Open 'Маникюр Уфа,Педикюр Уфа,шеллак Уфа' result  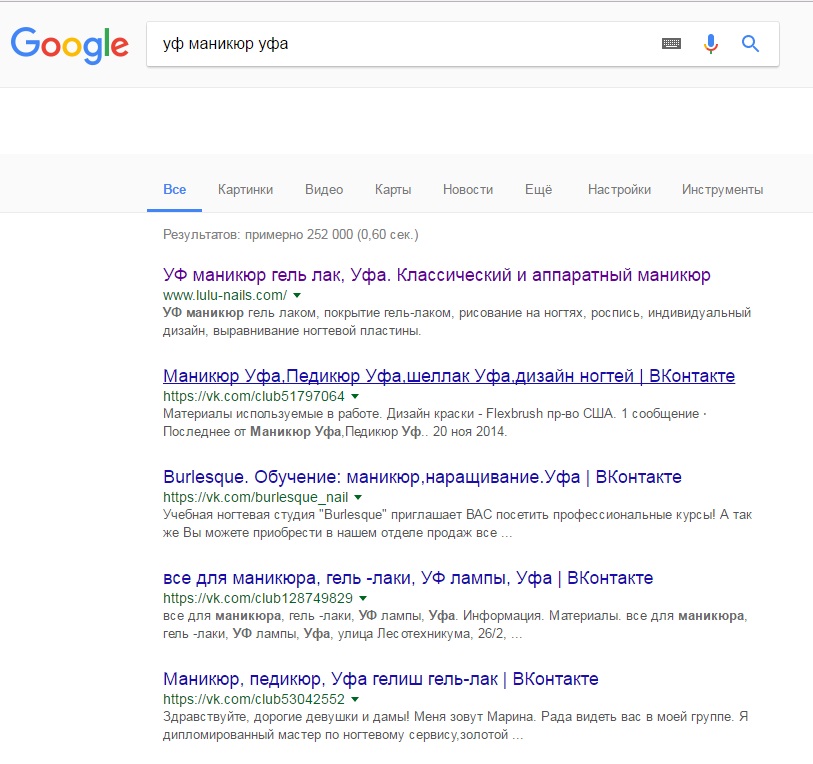click(x=449, y=376)
